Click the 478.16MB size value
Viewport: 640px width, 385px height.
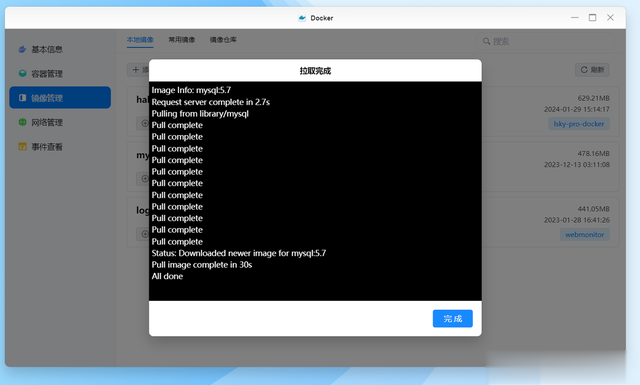[593, 154]
